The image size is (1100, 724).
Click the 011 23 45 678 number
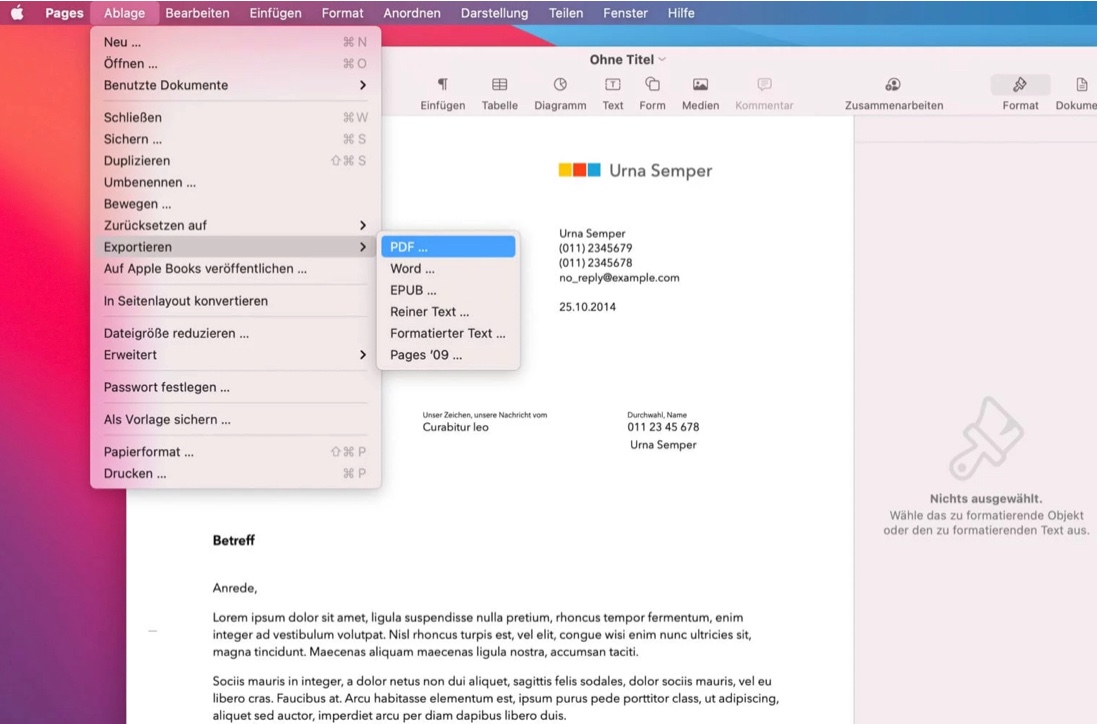[663, 427]
